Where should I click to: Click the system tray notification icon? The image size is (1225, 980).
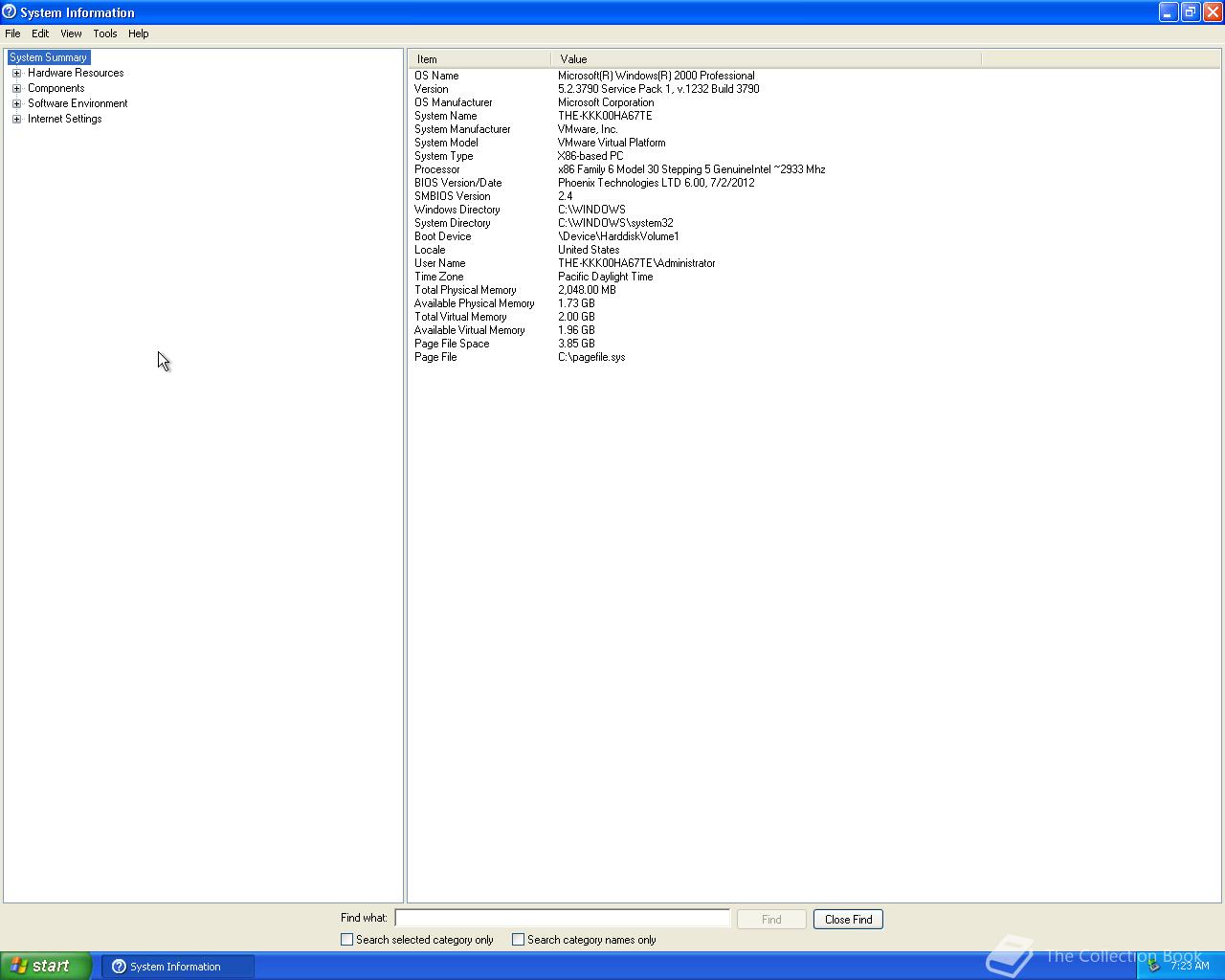coord(1154,966)
